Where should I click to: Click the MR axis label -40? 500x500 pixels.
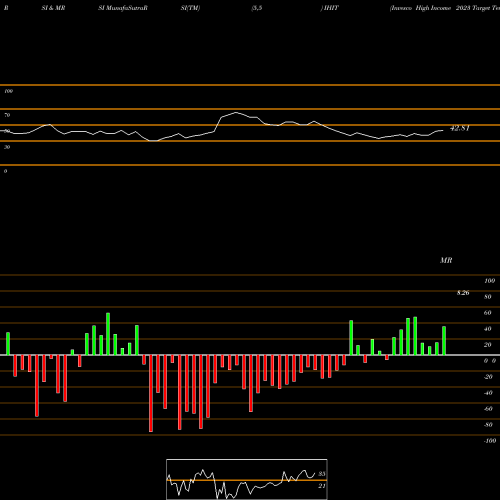[488, 393]
